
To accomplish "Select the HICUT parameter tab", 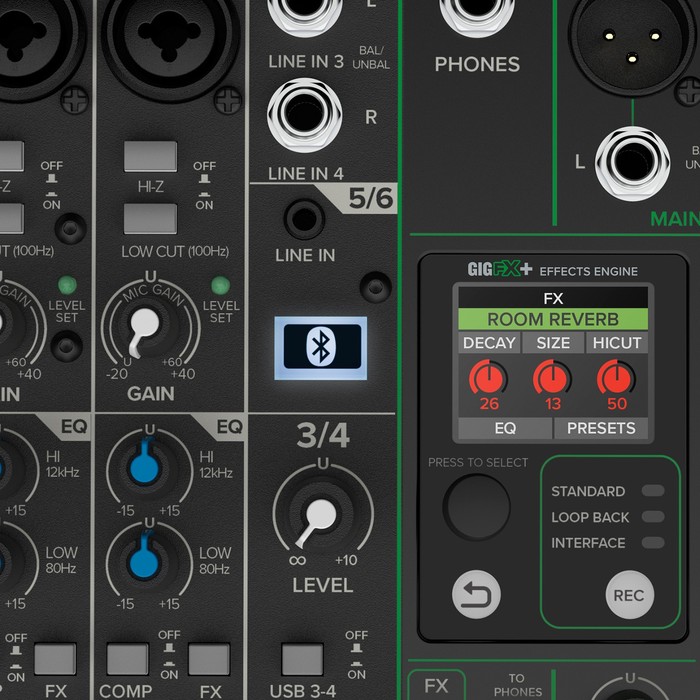I will 617,343.
